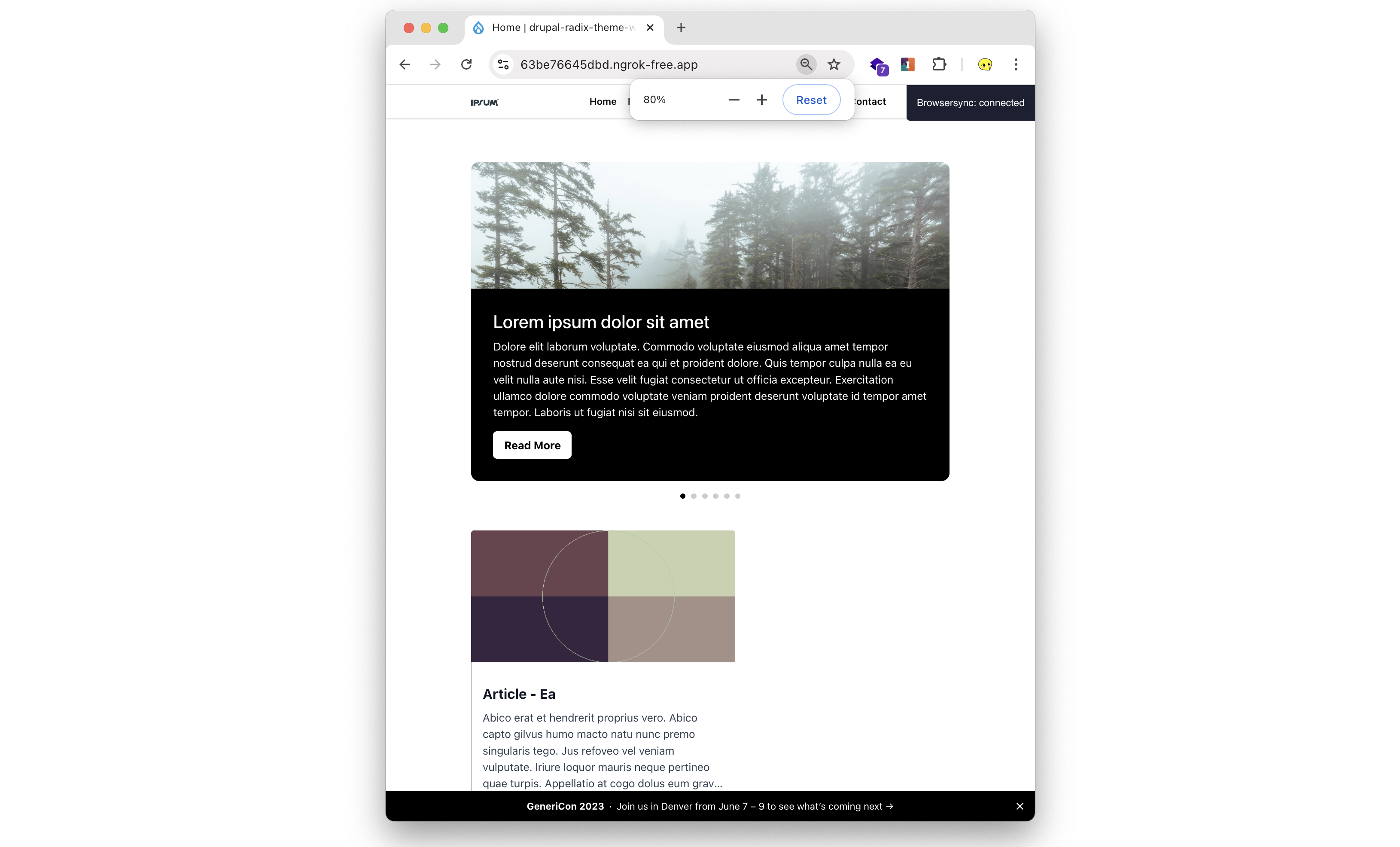Image resolution: width=1400 pixels, height=847 pixels.
Task: Open a new browser tab
Action: tap(681, 28)
